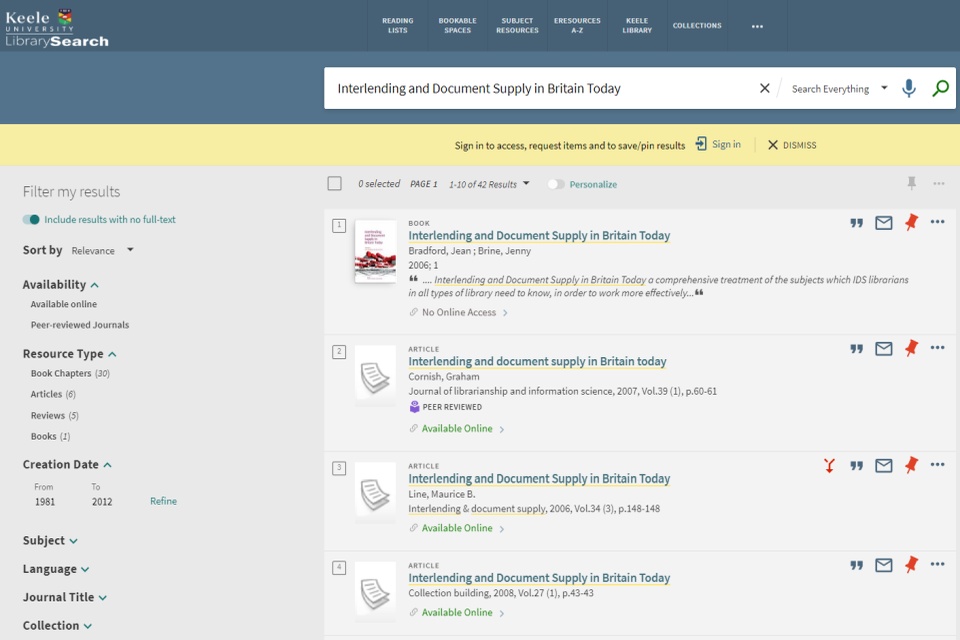
Task: Toggle Include results with no full-text
Action: click(32, 220)
